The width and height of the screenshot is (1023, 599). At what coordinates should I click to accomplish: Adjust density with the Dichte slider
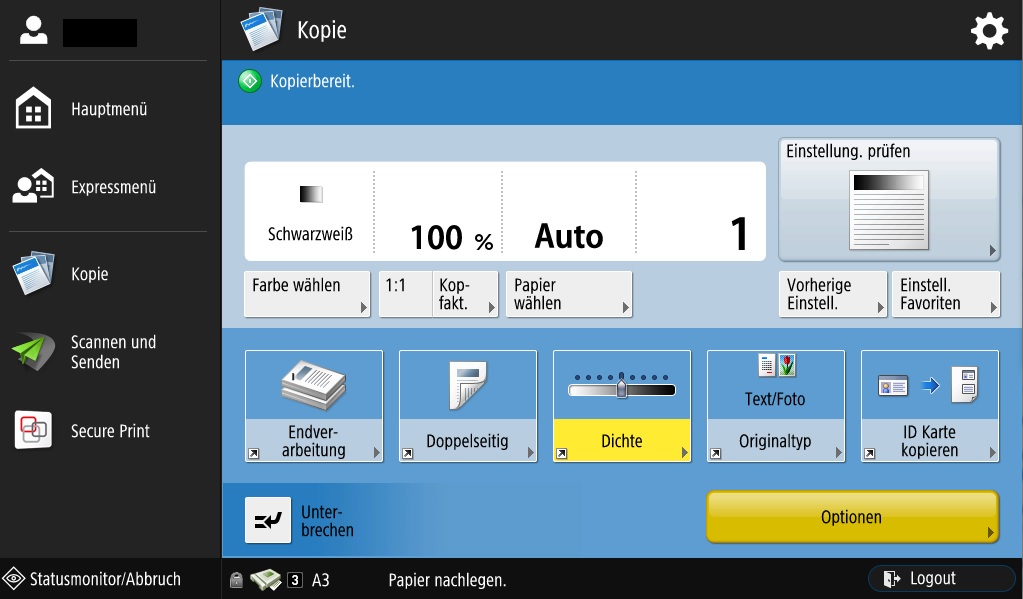[x=621, y=387]
